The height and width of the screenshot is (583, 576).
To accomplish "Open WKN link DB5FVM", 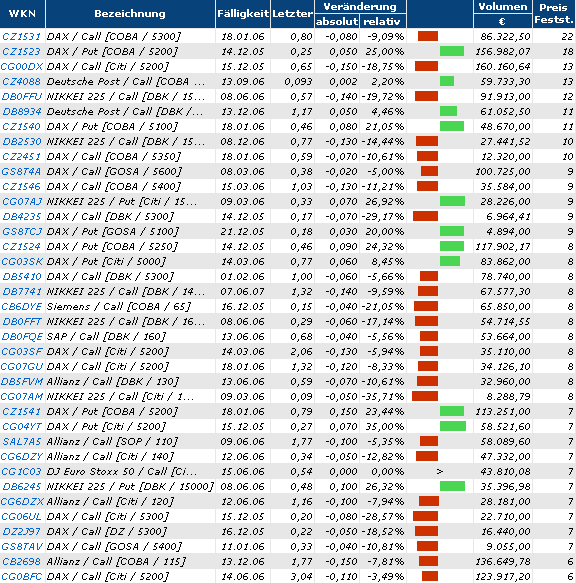I will [x=22, y=381].
